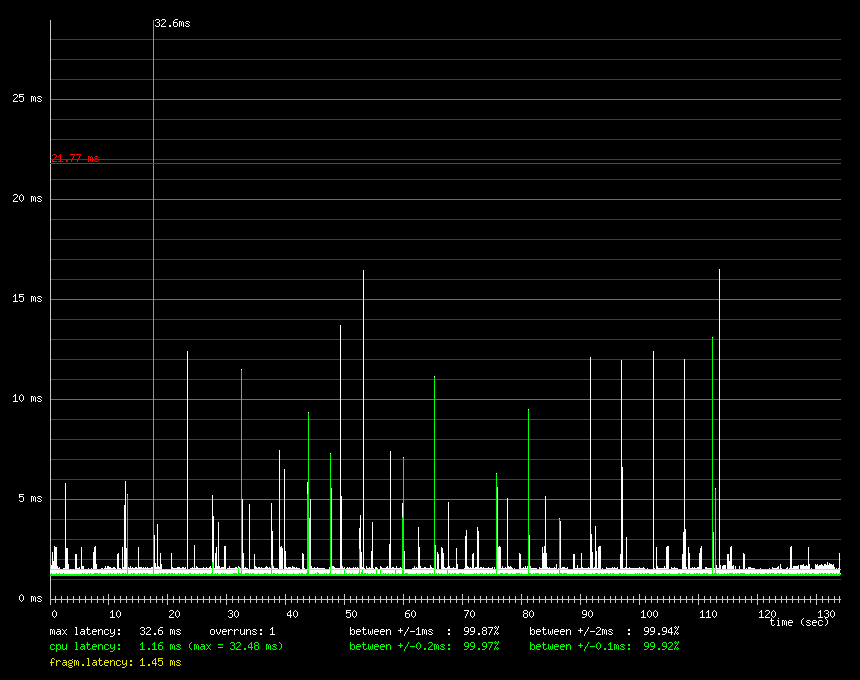Screen dimensions: 860x680
Task: Click the 130 tick on time axis
Action: pyautogui.click(x=826, y=613)
